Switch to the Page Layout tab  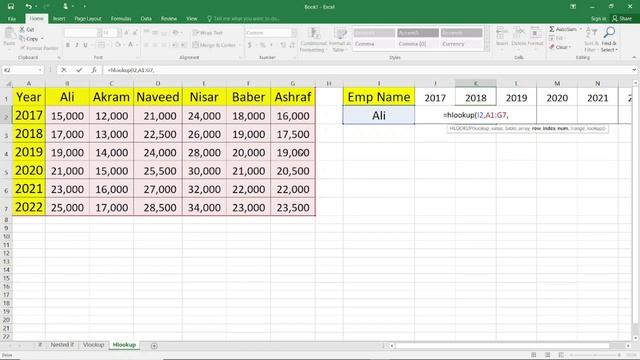pyautogui.click(x=88, y=19)
